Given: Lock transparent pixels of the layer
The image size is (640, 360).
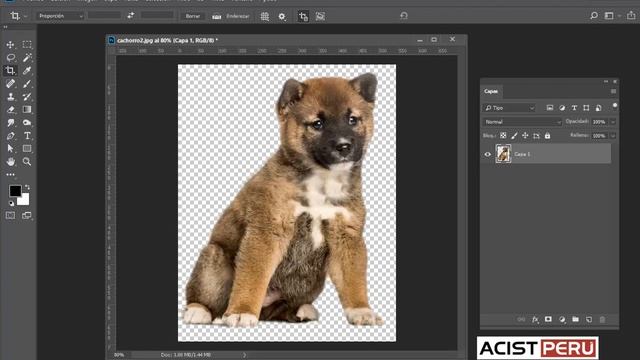Looking at the screenshot, I should point(503,136).
